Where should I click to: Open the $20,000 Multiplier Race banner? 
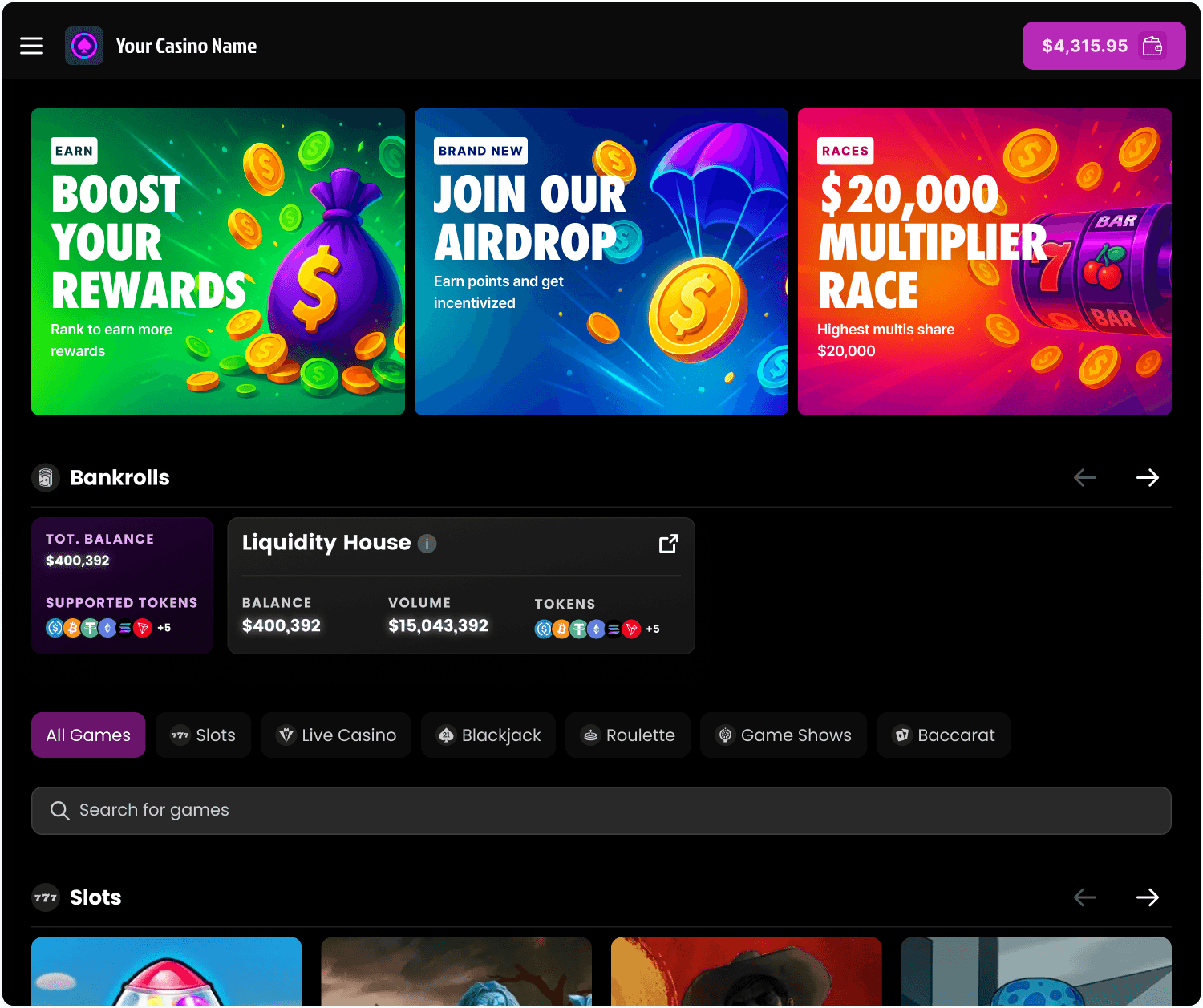(985, 261)
